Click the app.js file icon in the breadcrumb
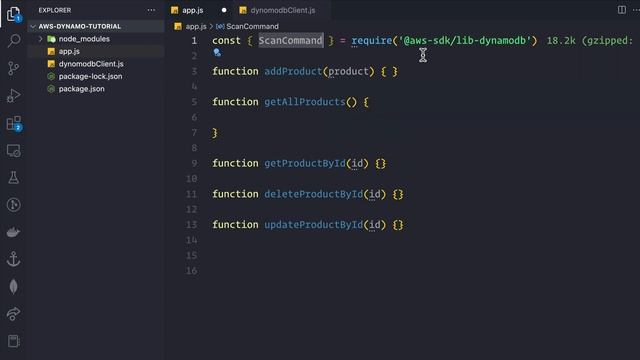Viewport: 640px width, 360px height. [178, 27]
